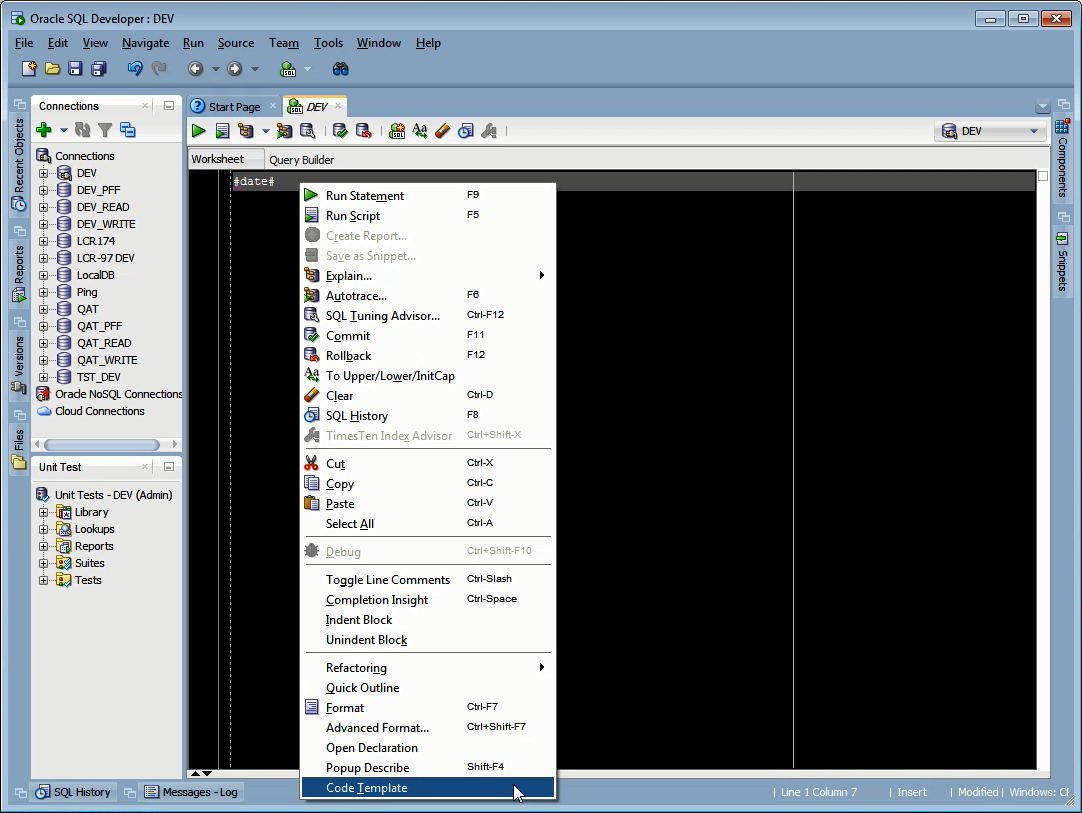Click the Rollback icon in worksheet toolbar
Screen dimensions: 1082x813
(364, 130)
